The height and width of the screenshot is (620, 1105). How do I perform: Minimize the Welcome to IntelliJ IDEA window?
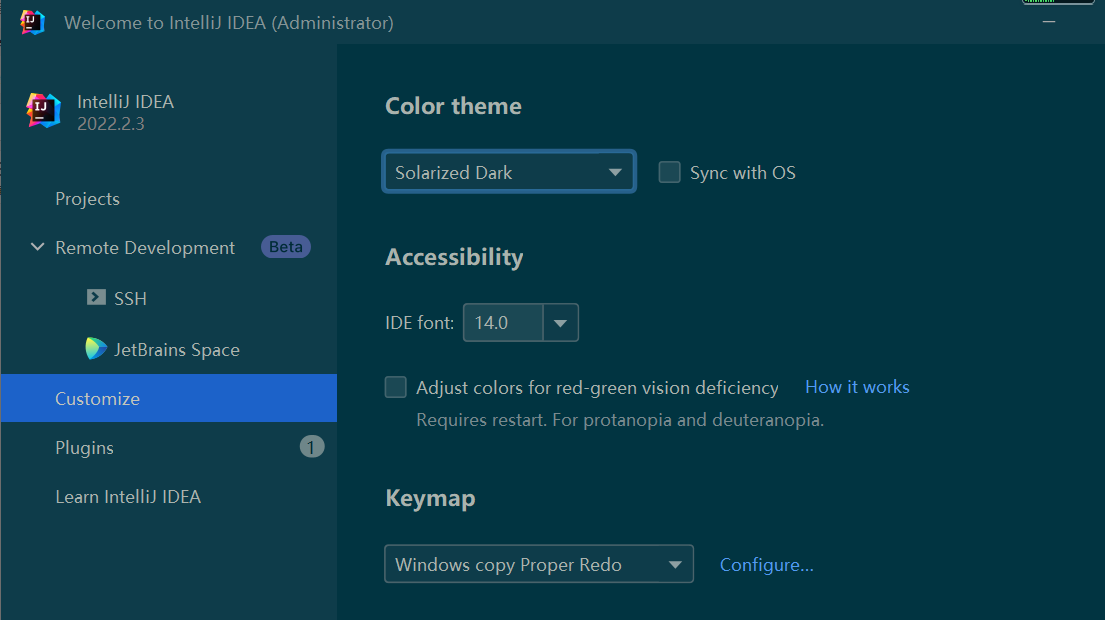tap(1049, 22)
